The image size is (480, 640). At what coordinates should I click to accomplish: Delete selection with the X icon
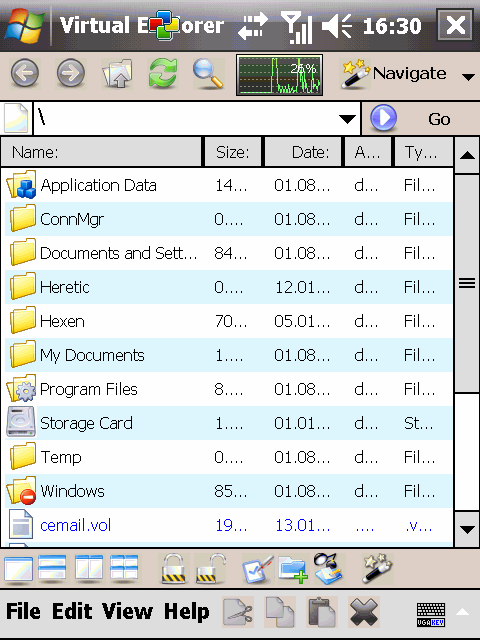364,611
